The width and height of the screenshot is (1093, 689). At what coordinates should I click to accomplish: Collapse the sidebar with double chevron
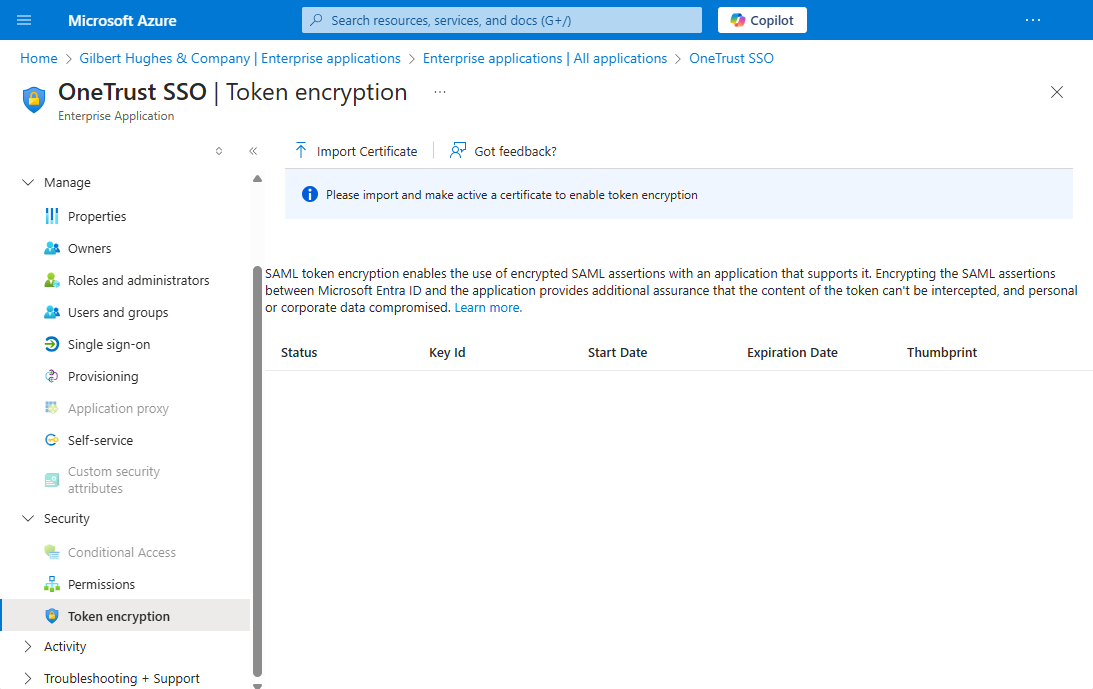(x=253, y=151)
